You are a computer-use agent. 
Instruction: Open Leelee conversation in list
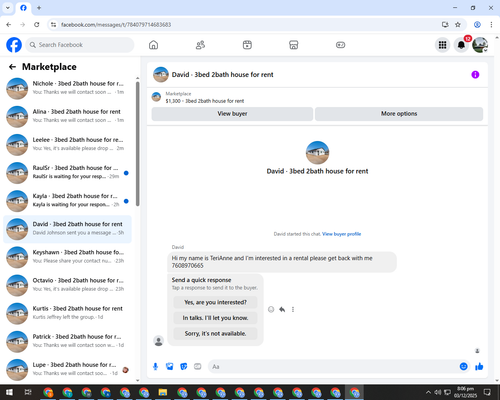(x=67, y=145)
